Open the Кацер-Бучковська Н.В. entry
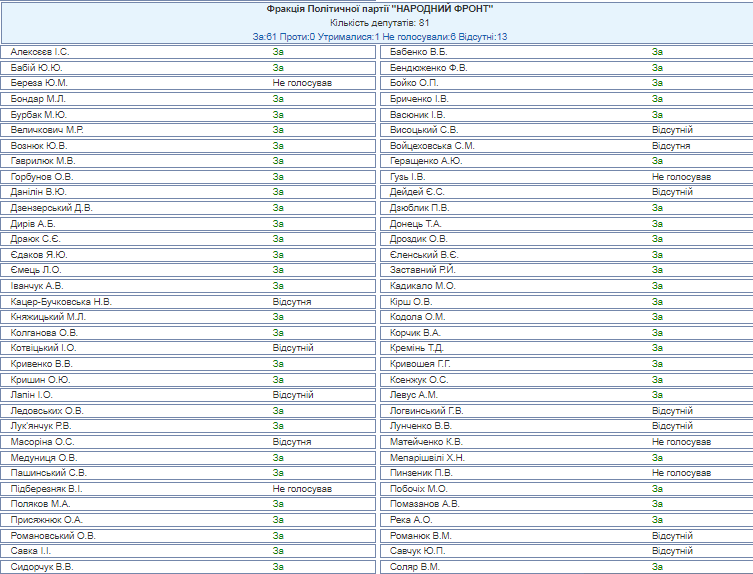 [61, 301]
